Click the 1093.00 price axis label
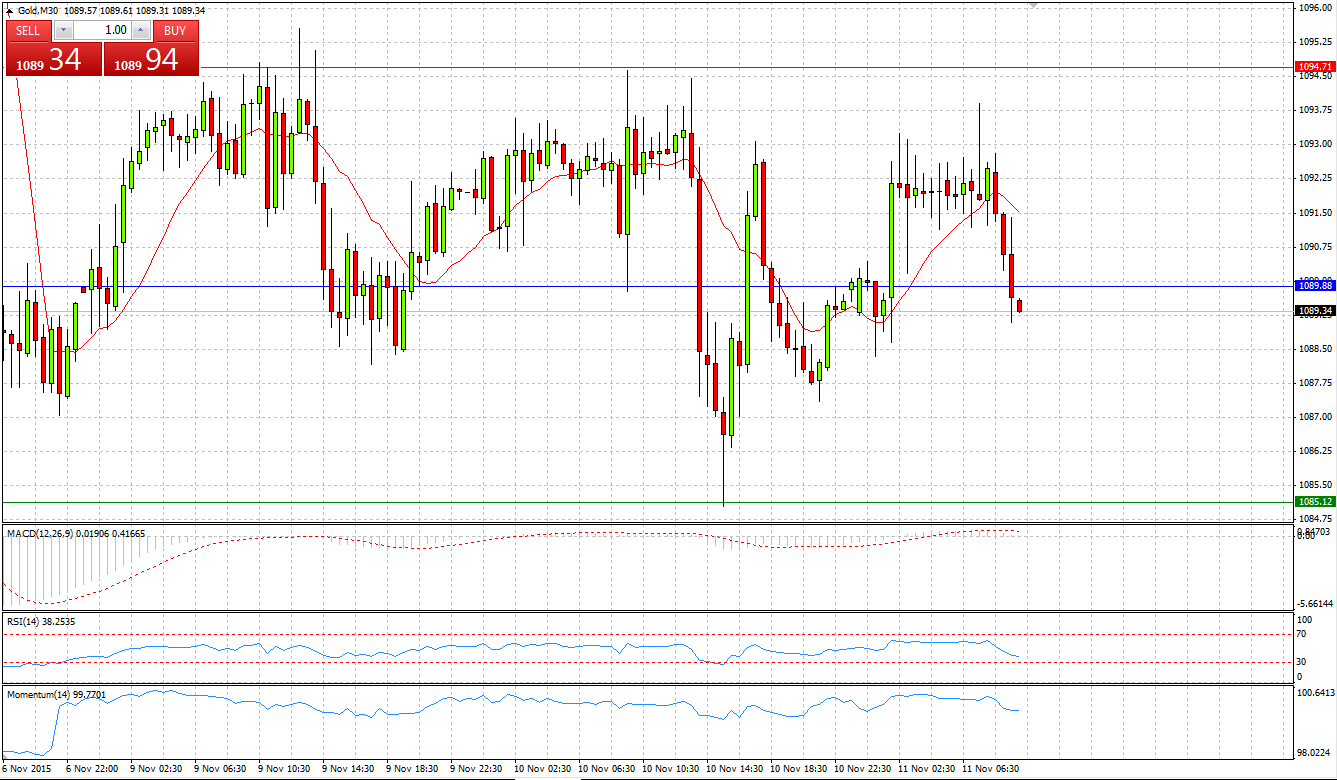Screen dimensions: 1337x780 coord(1314,144)
